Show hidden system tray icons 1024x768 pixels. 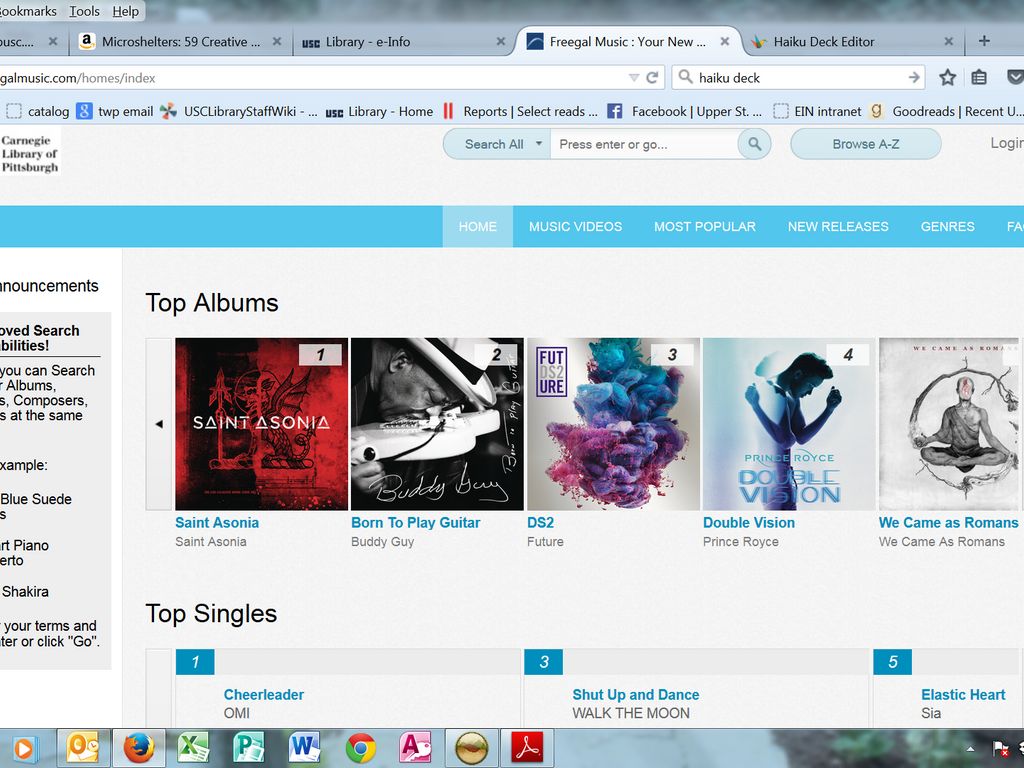tap(970, 748)
